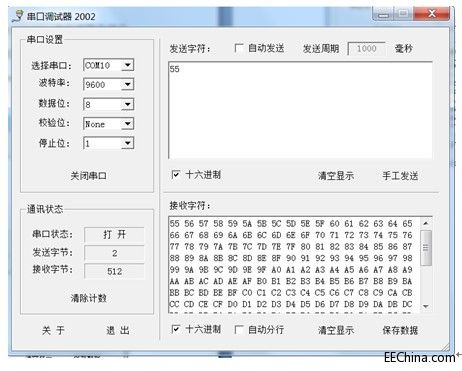Open the 停止位 1 dropdown

pyautogui.click(x=127, y=143)
